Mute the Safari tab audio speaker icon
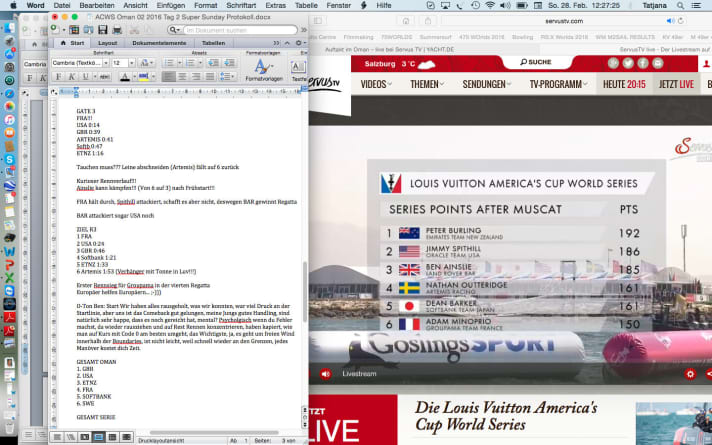 pyautogui.click(x=670, y=21)
